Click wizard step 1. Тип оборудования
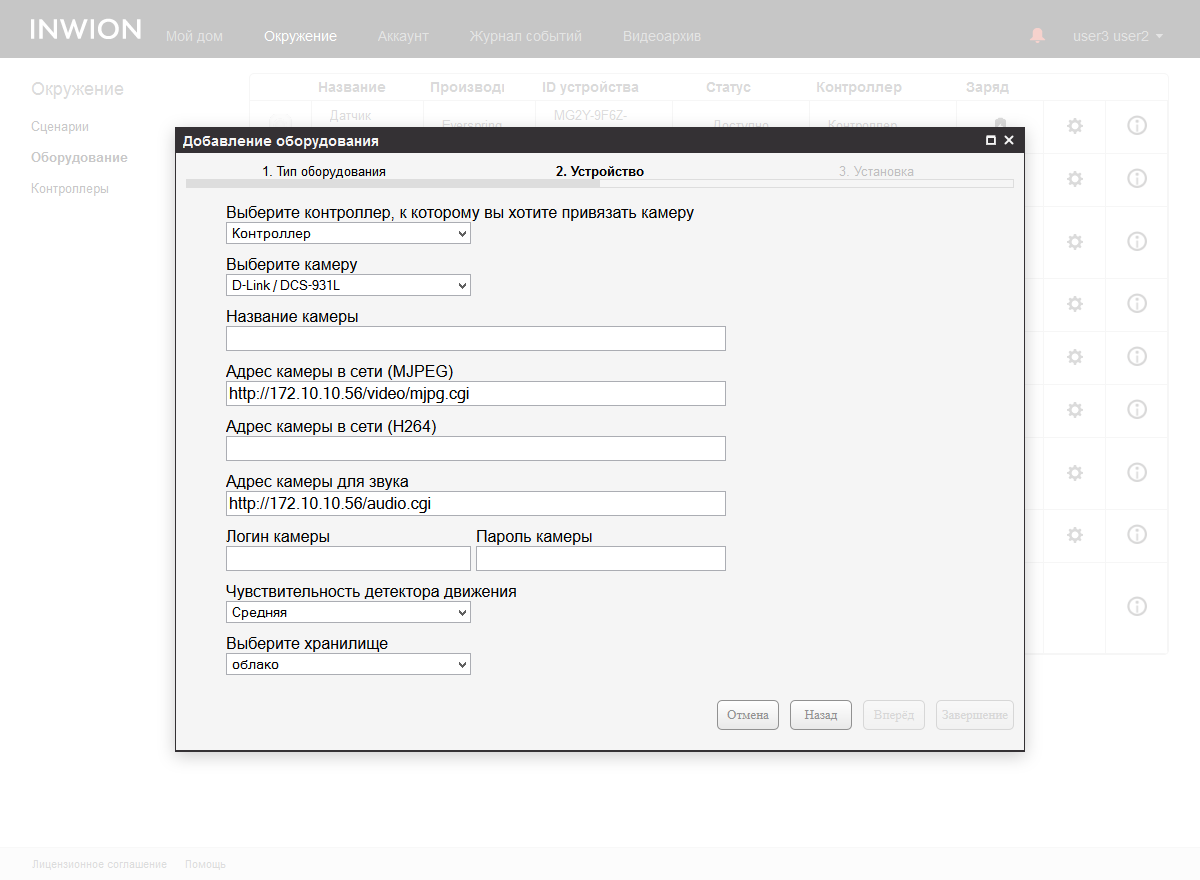This screenshot has height=880, width=1200. click(324, 172)
